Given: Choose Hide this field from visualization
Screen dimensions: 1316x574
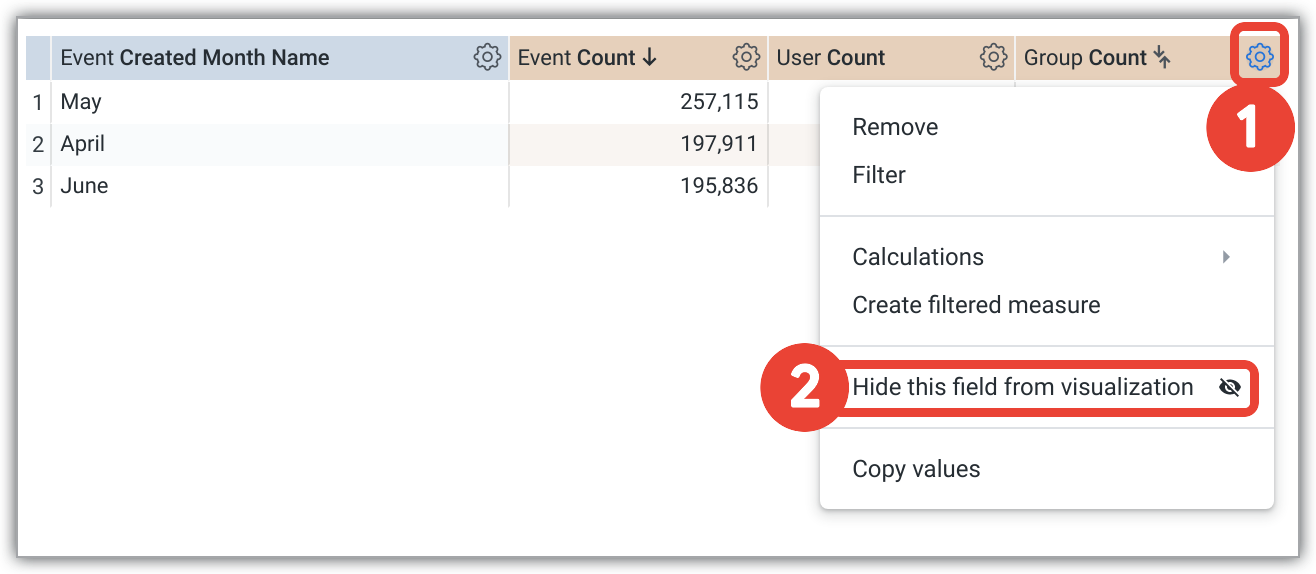Looking at the screenshot, I should [x=1022, y=388].
